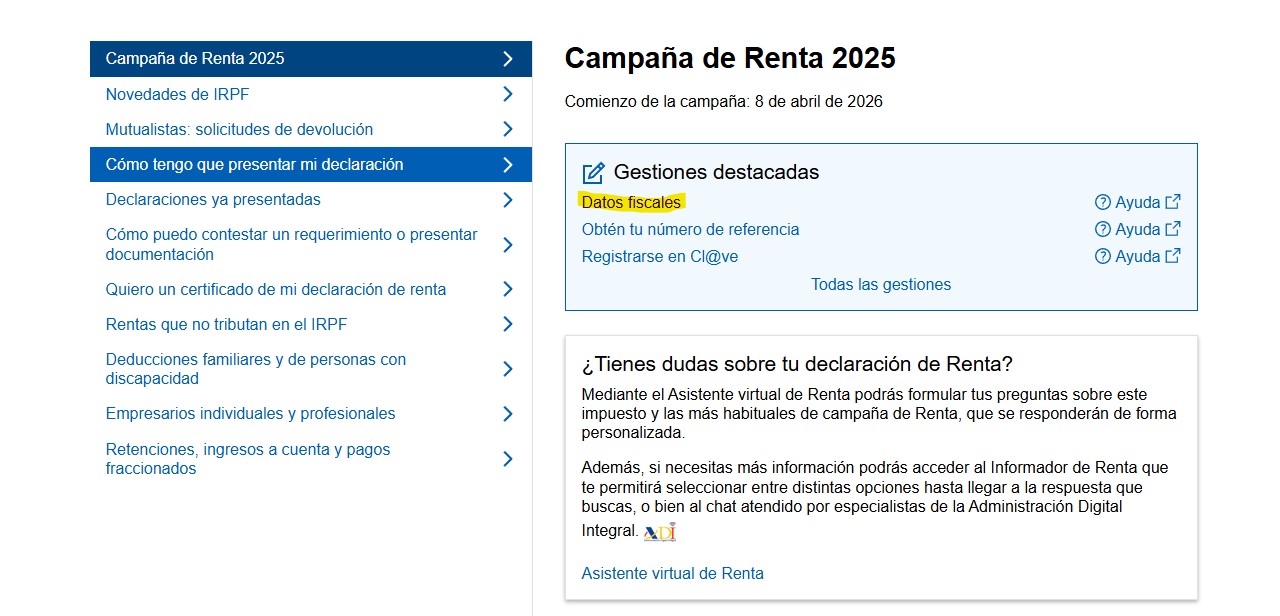The image size is (1280, 616).
Task: Expand chevron for Mutualistas: solicitudes de devolución
Action: pyautogui.click(x=508, y=129)
